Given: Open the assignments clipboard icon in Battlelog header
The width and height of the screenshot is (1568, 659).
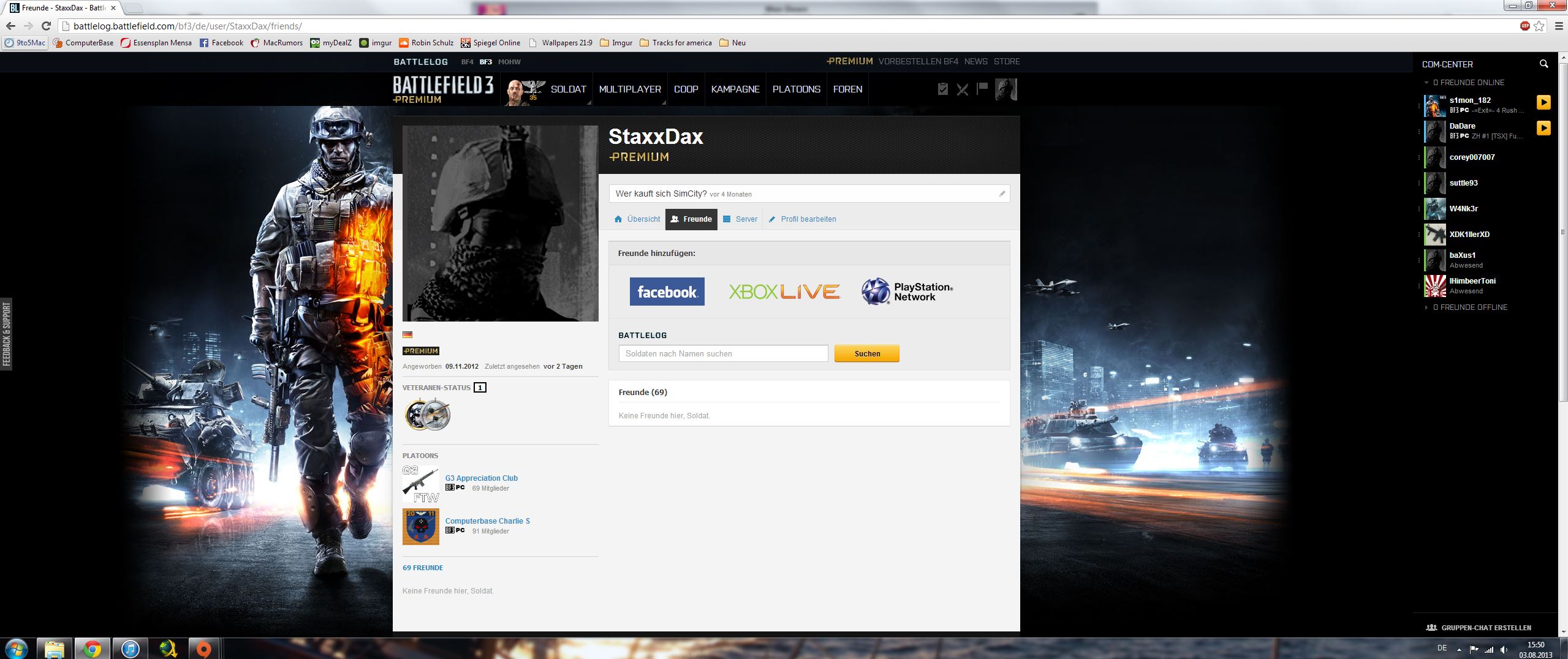Looking at the screenshot, I should tap(943, 89).
